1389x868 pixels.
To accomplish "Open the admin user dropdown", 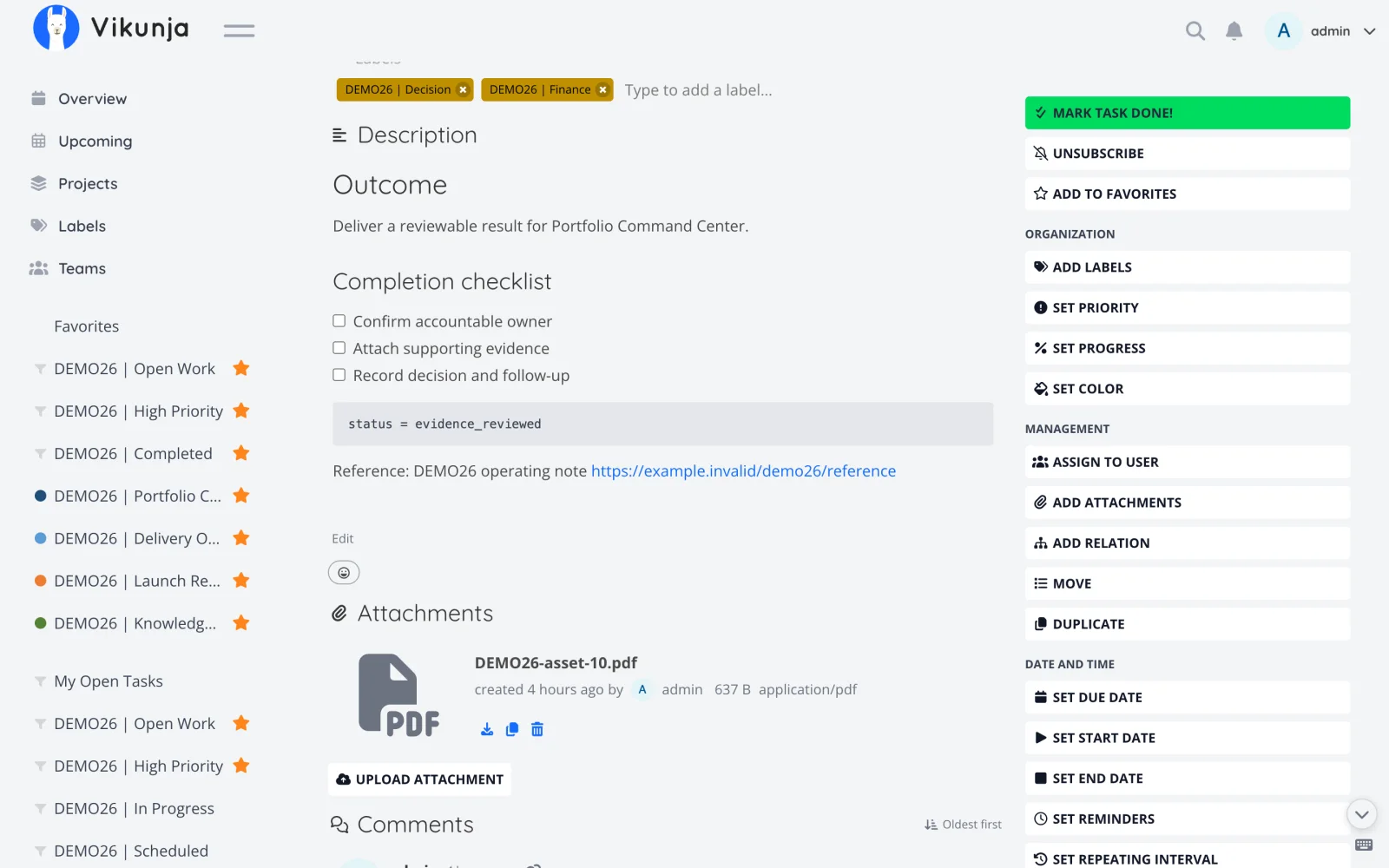I will coord(1320,31).
